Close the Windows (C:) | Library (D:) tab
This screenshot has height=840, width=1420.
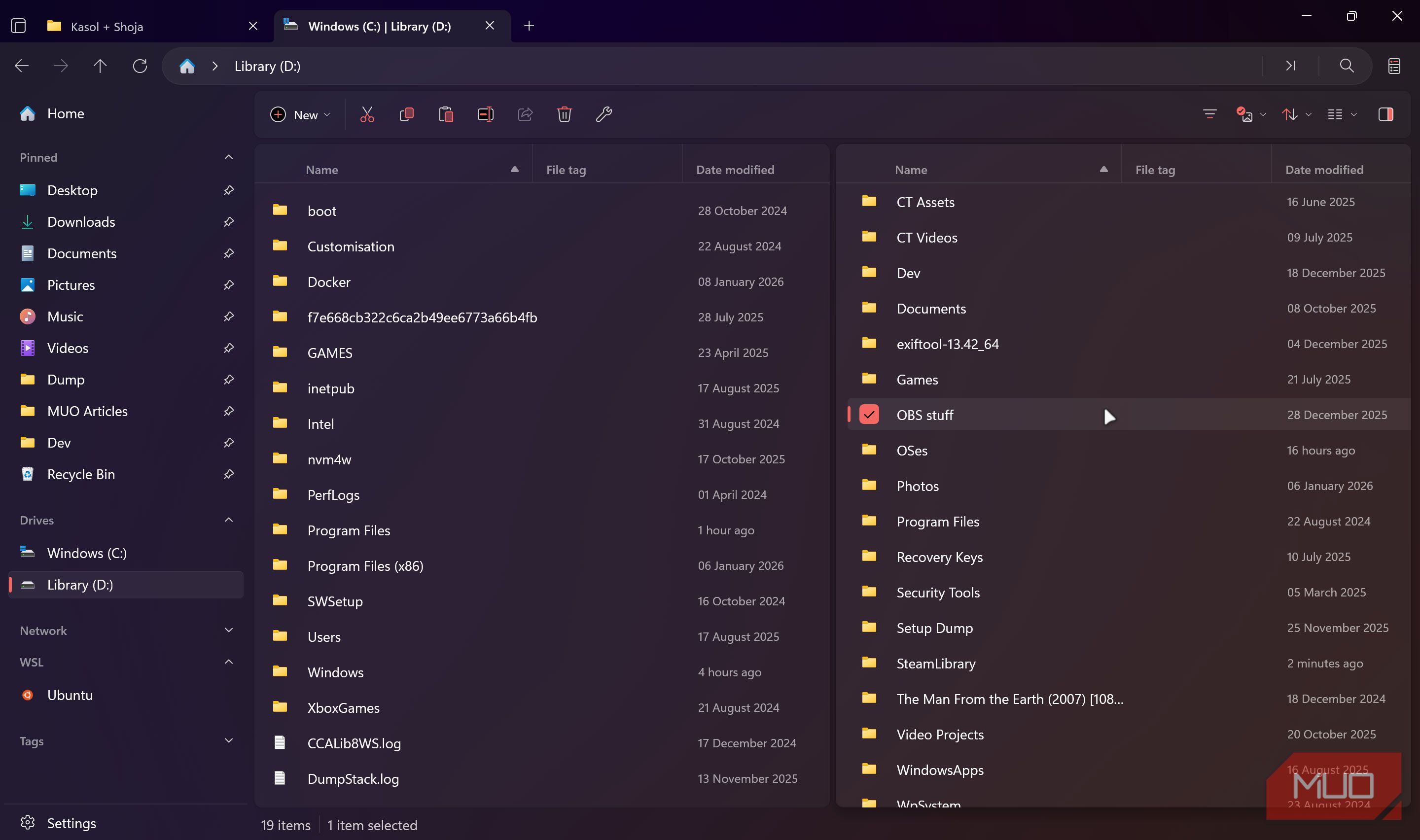point(490,26)
